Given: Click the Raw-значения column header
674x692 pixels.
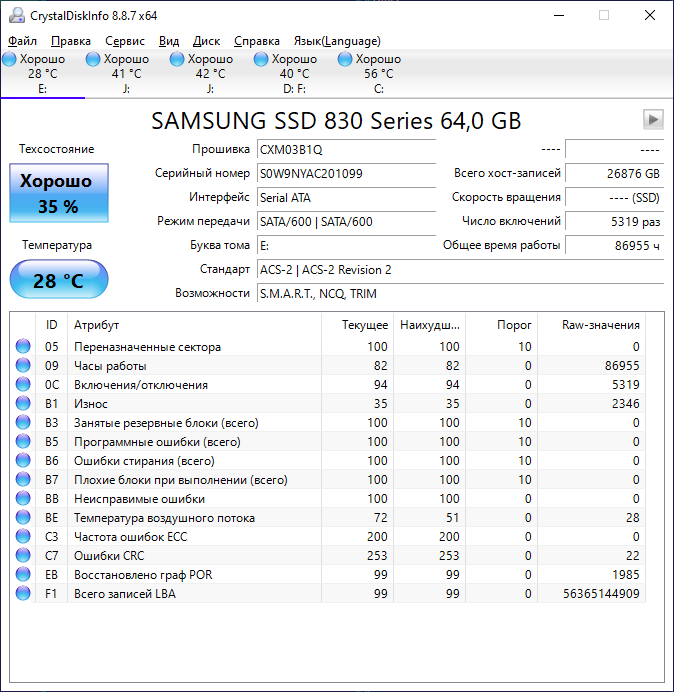Looking at the screenshot, I should [x=591, y=325].
